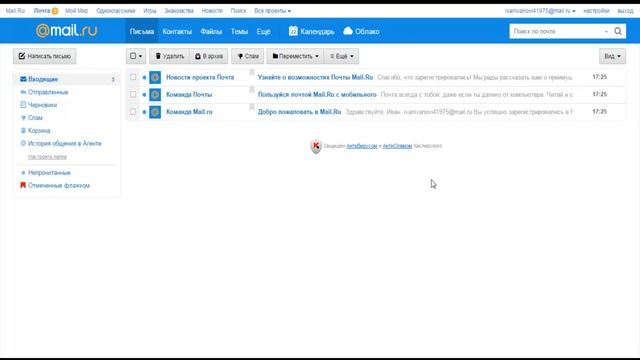Open message Добро пожаловать в Mail.Ru

pos(299,111)
